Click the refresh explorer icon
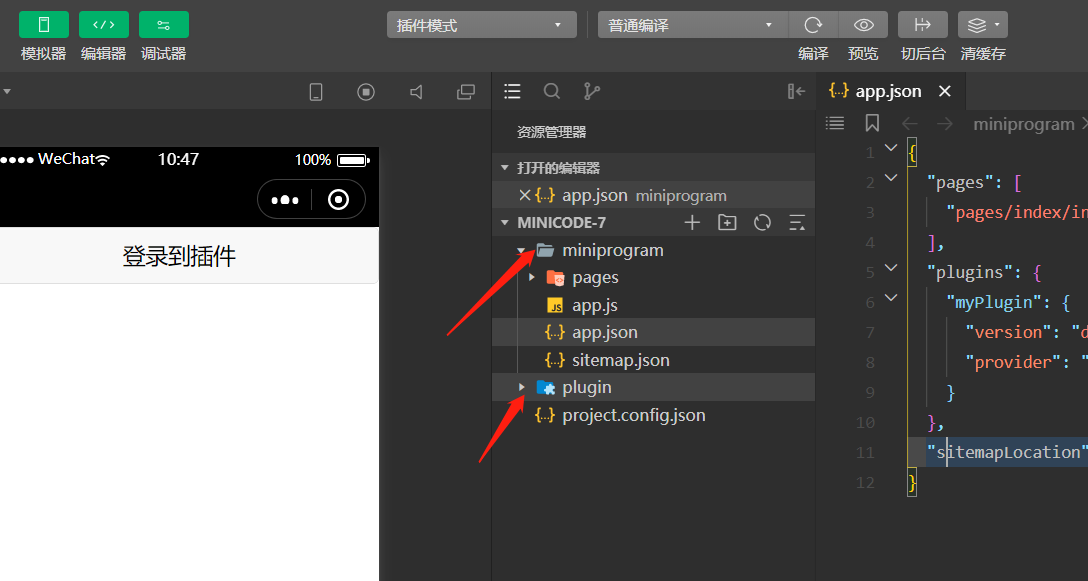This screenshot has width=1088, height=581. tap(763, 223)
